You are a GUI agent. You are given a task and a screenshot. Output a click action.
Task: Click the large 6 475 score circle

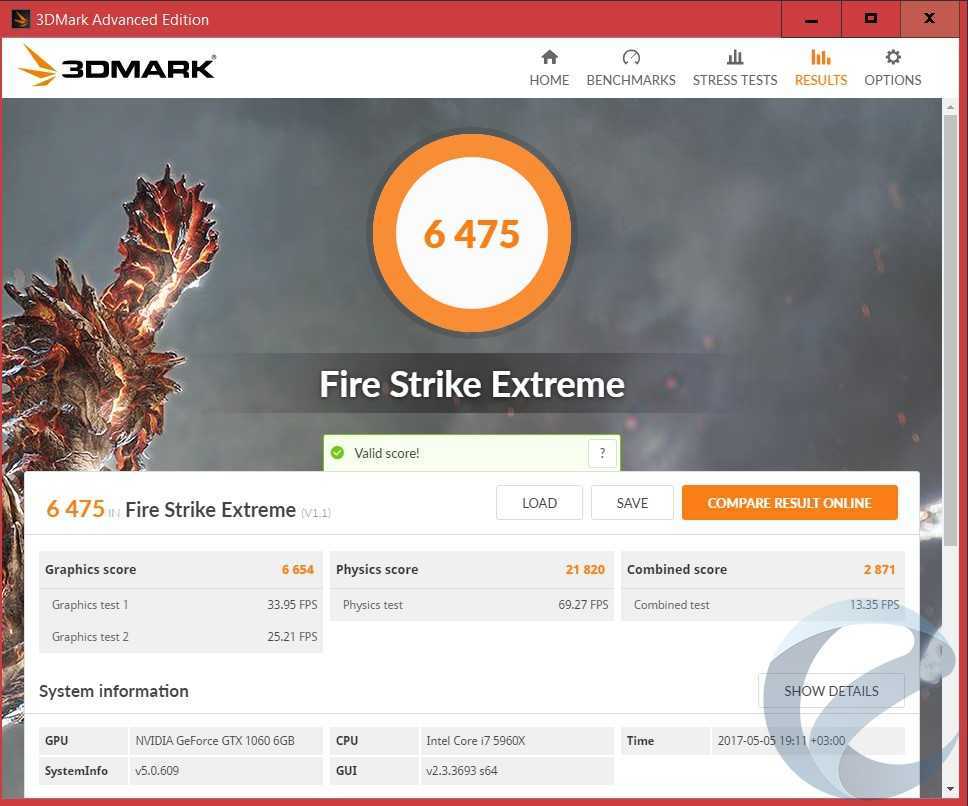[x=472, y=231]
